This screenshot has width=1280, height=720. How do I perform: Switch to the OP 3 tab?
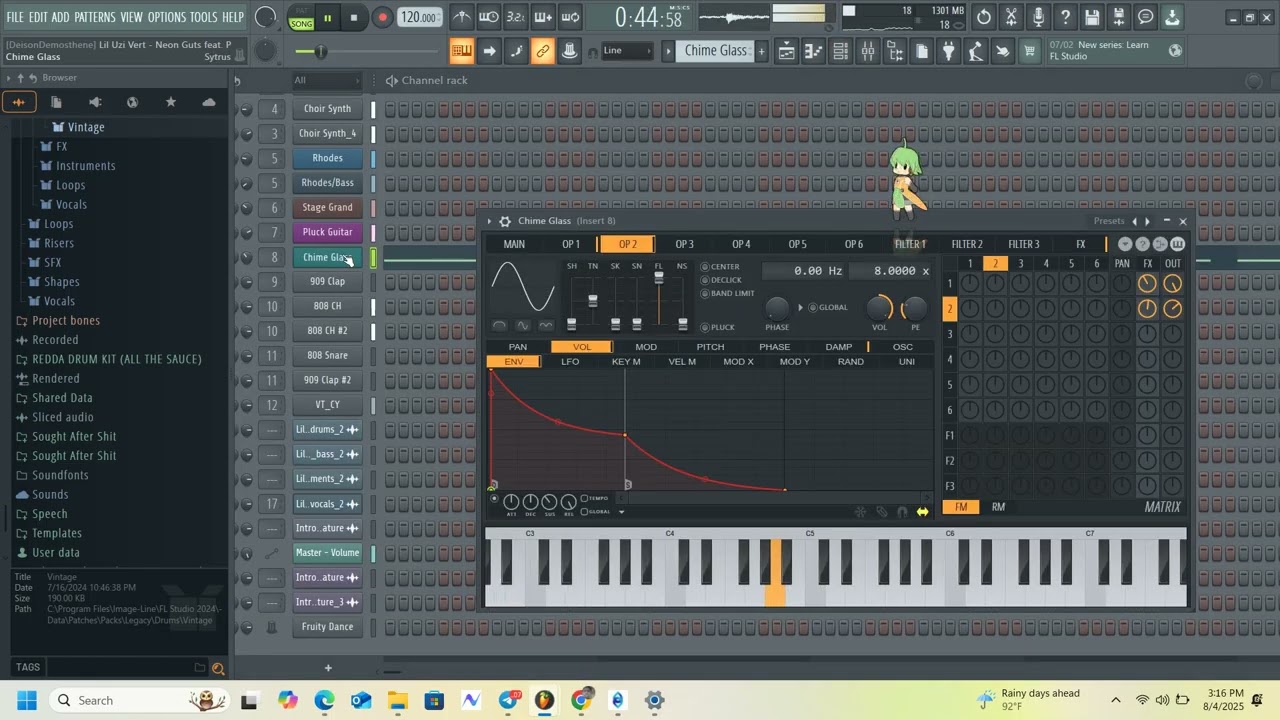(684, 244)
